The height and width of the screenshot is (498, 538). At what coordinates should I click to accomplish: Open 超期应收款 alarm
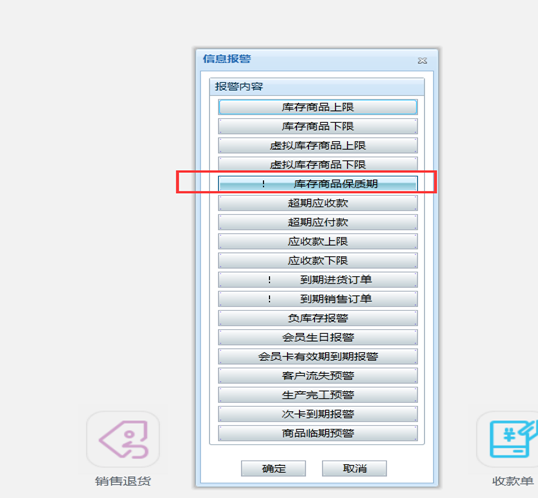click(318, 203)
